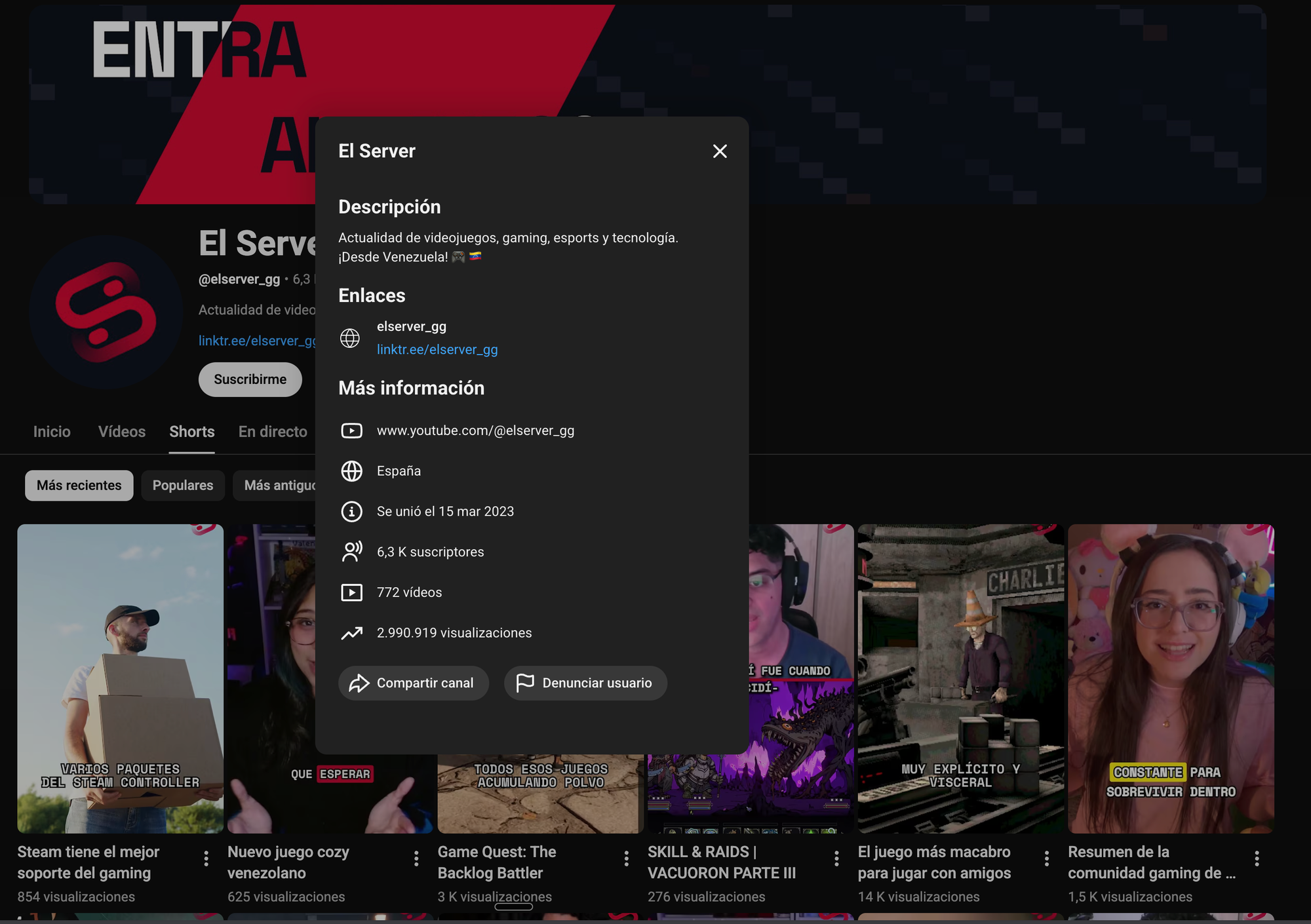Viewport: 1311px width, 924px height.
Task: Click the globe icon next to España
Action: tap(351, 471)
